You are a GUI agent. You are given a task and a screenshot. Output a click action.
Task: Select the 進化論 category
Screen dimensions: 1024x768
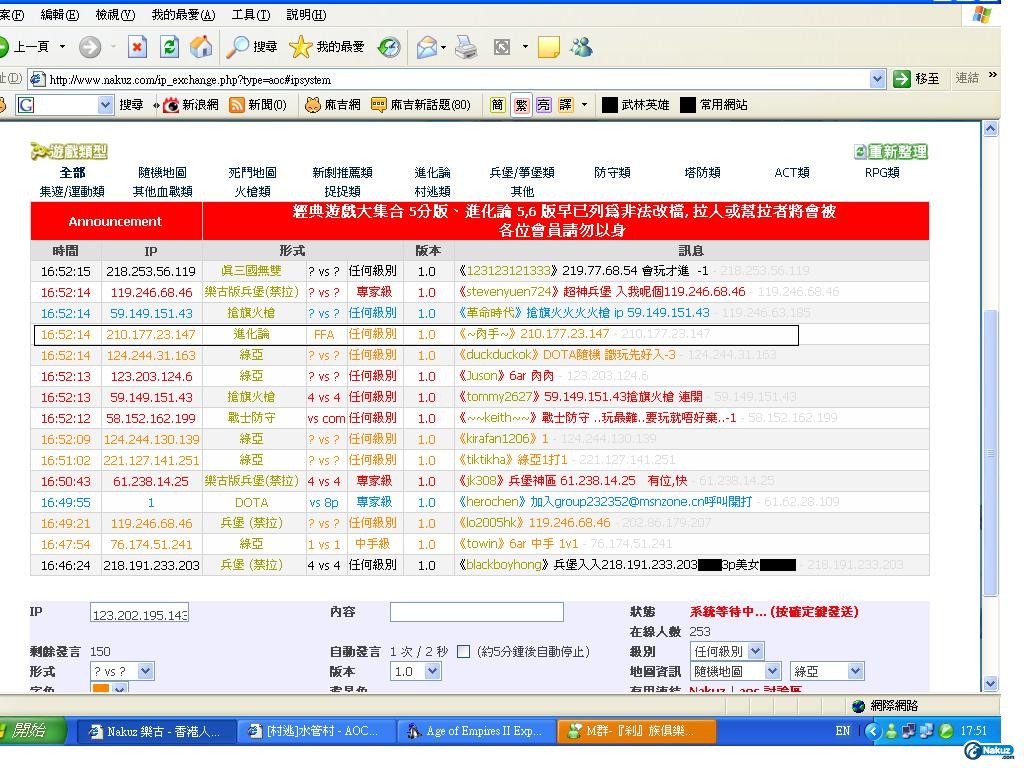point(432,172)
